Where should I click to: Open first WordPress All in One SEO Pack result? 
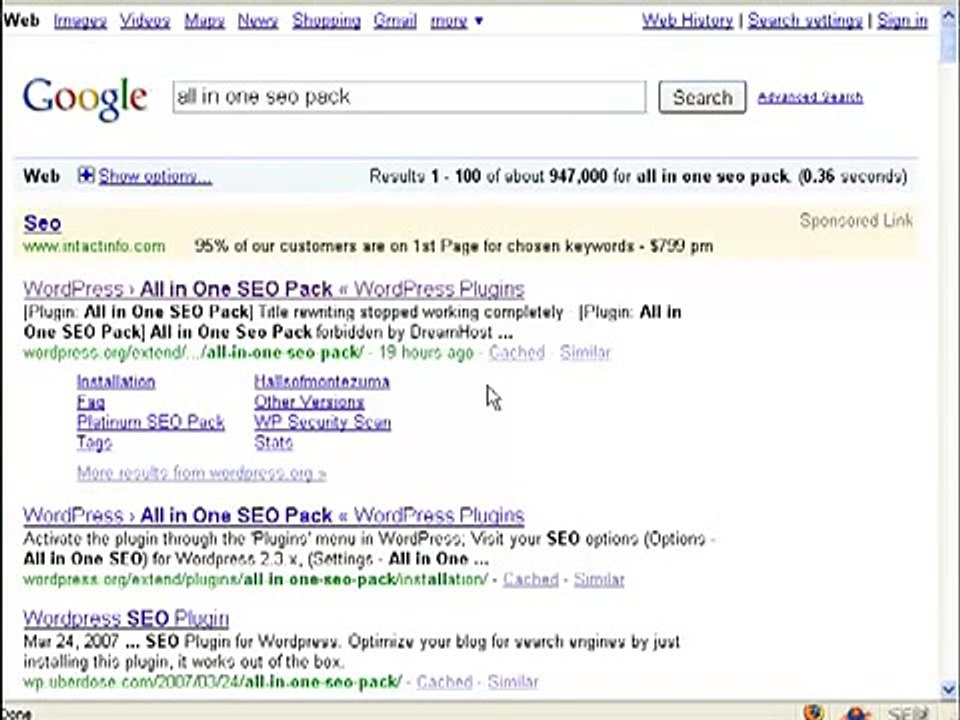(x=274, y=289)
